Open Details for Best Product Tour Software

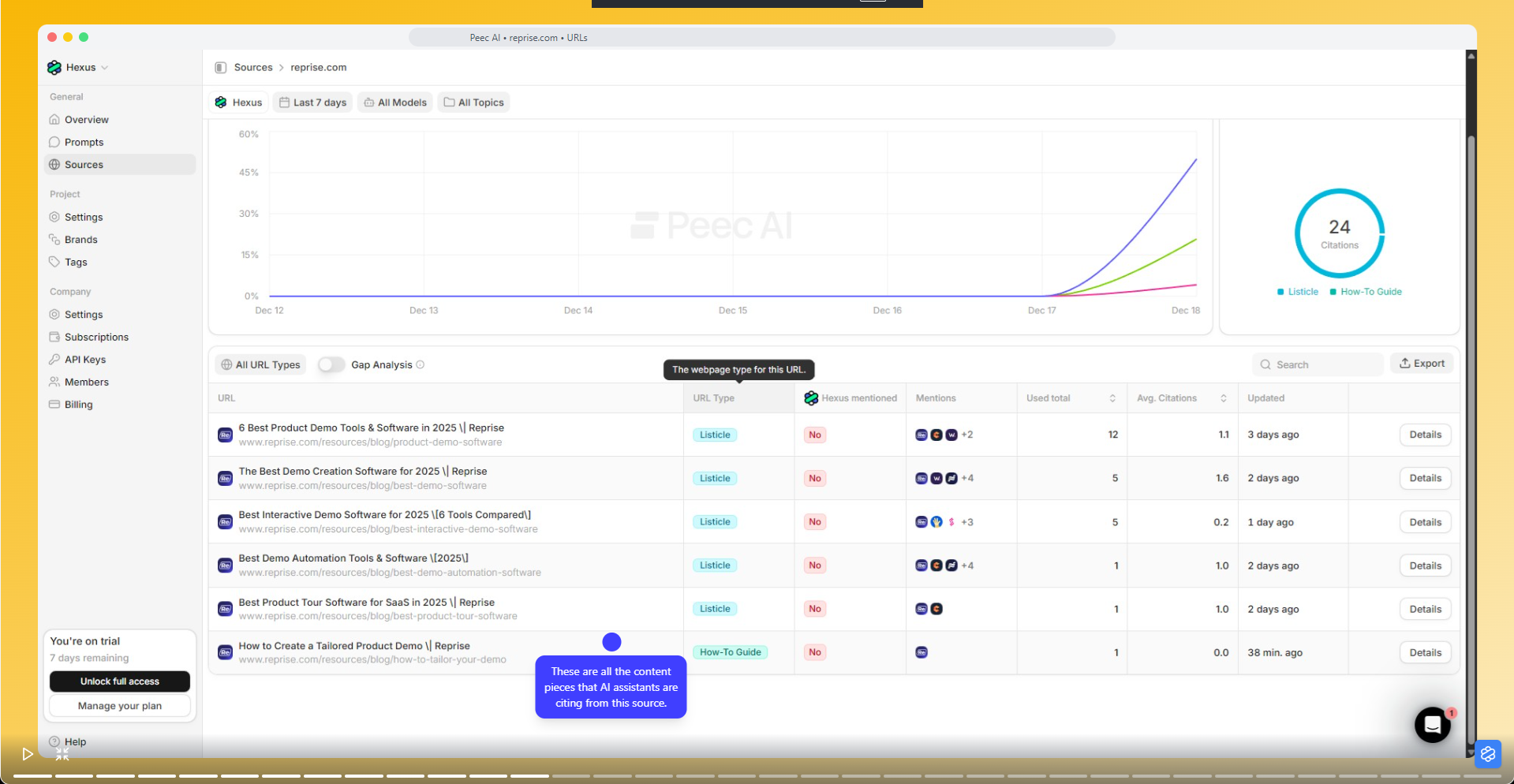[1426, 609]
